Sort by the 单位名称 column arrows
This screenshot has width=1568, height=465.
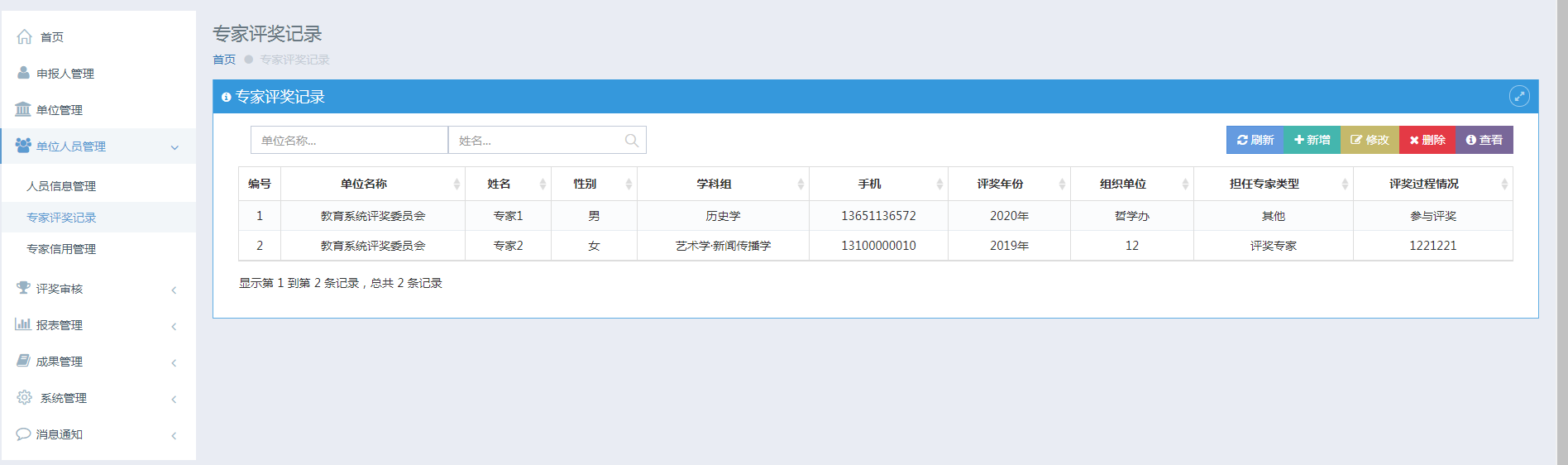457,184
